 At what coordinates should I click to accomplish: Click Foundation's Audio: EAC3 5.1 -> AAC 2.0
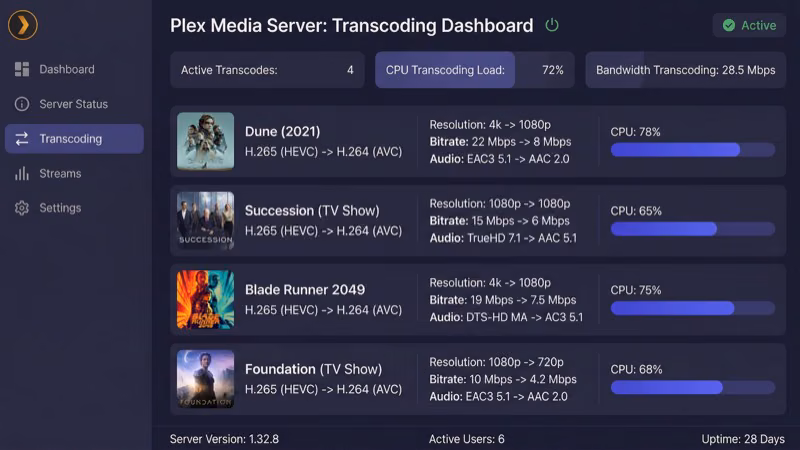pos(498,396)
